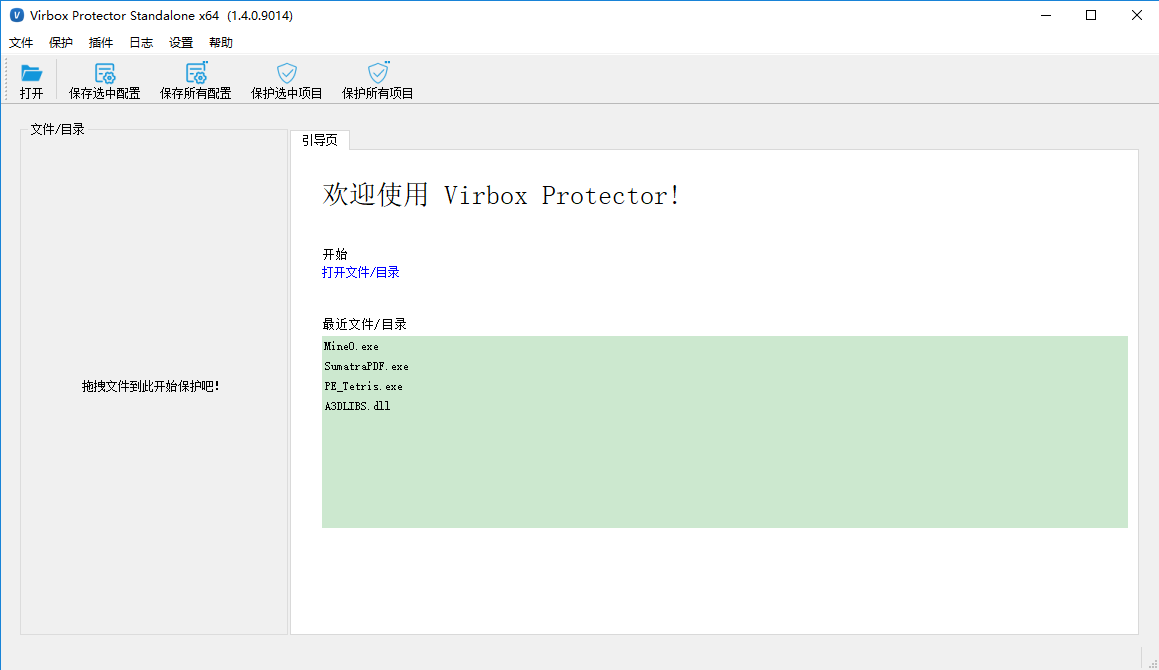The image size is (1159, 670).
Task: Open recent file Mine0.exe
Action: (351, 346)
